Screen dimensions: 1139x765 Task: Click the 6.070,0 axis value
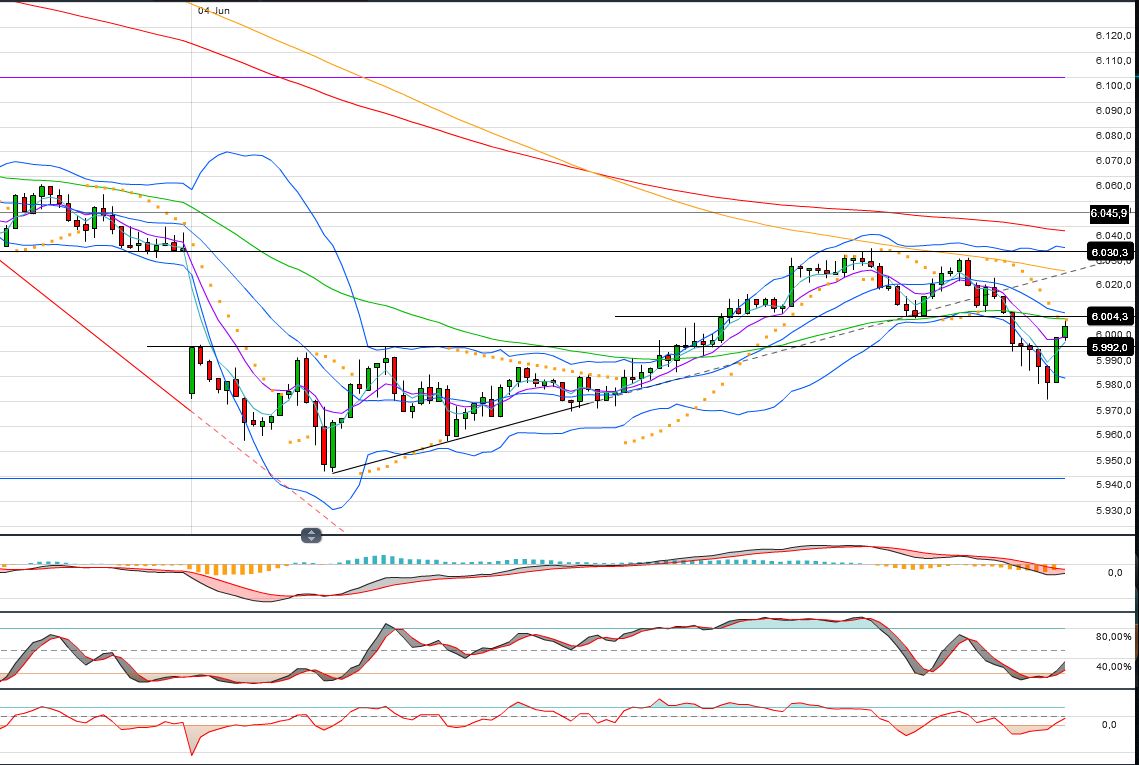[x=1113, y=161]
